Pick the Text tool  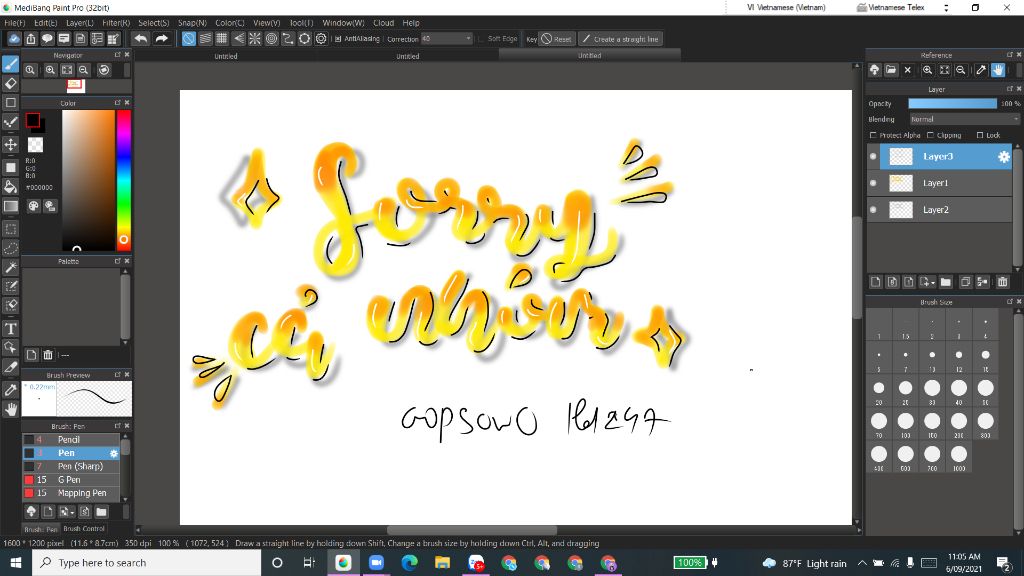pos(10,328)
